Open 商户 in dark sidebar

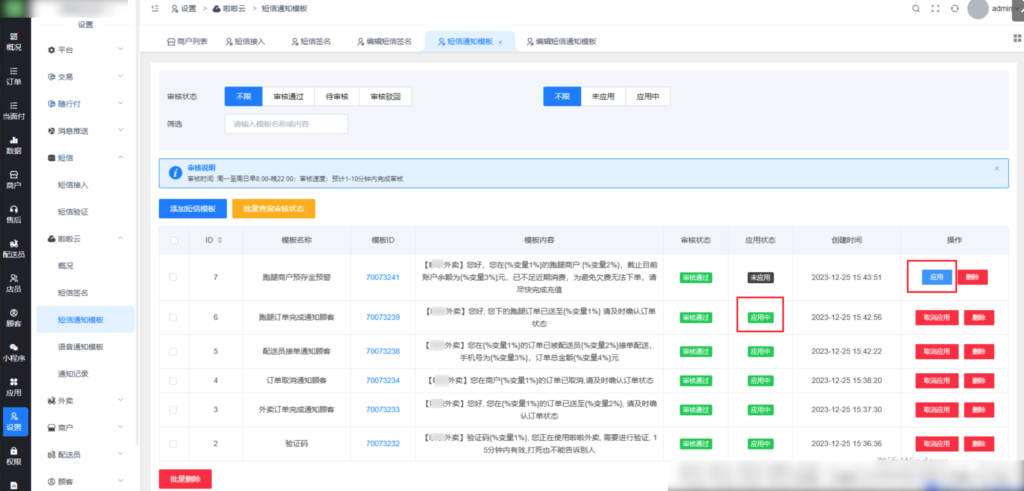point(14,180)
